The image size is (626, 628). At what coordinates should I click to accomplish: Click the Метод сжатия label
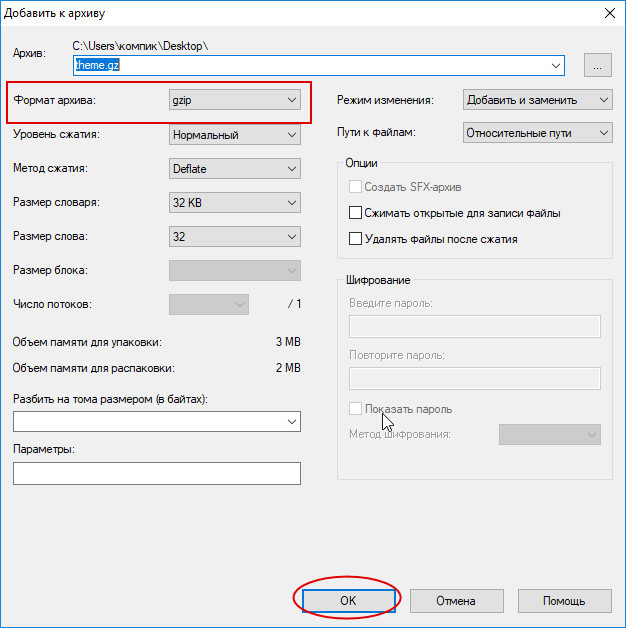click(50, 168)
